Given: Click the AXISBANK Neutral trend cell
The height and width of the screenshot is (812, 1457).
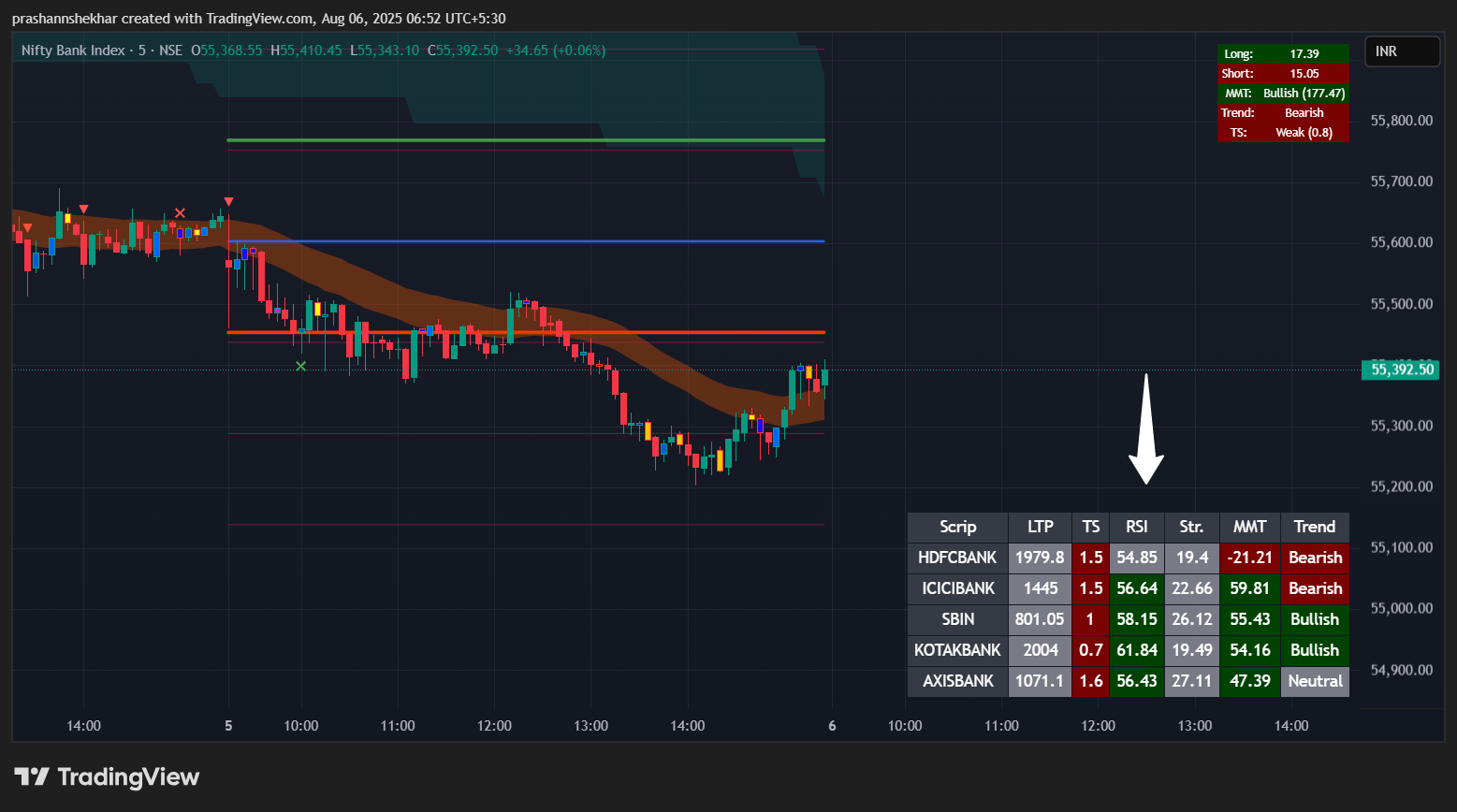Looking at the screenshot, I should [1315, 681].
